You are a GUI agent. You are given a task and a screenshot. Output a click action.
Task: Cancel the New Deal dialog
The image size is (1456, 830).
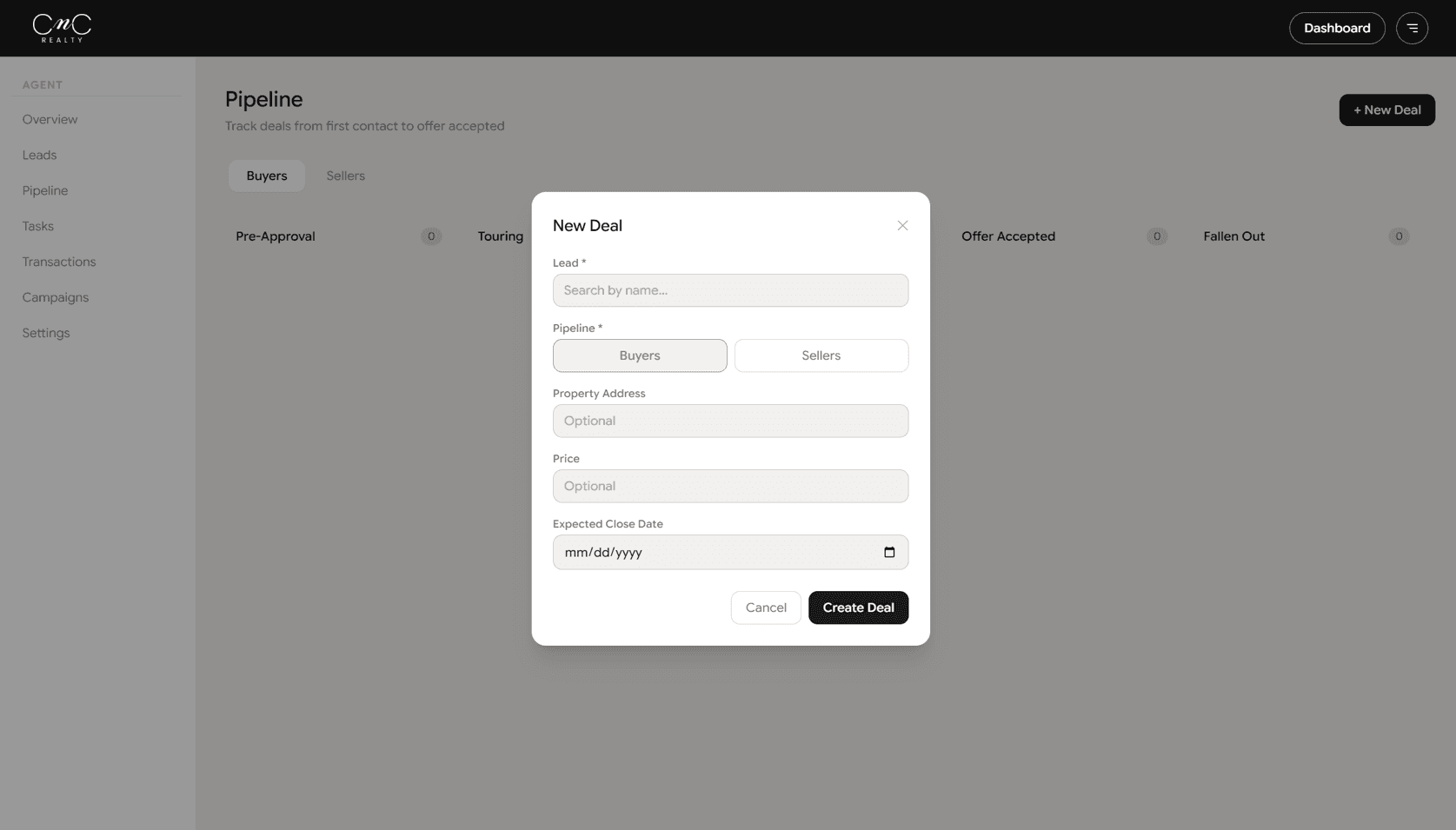tap(766, 608)
